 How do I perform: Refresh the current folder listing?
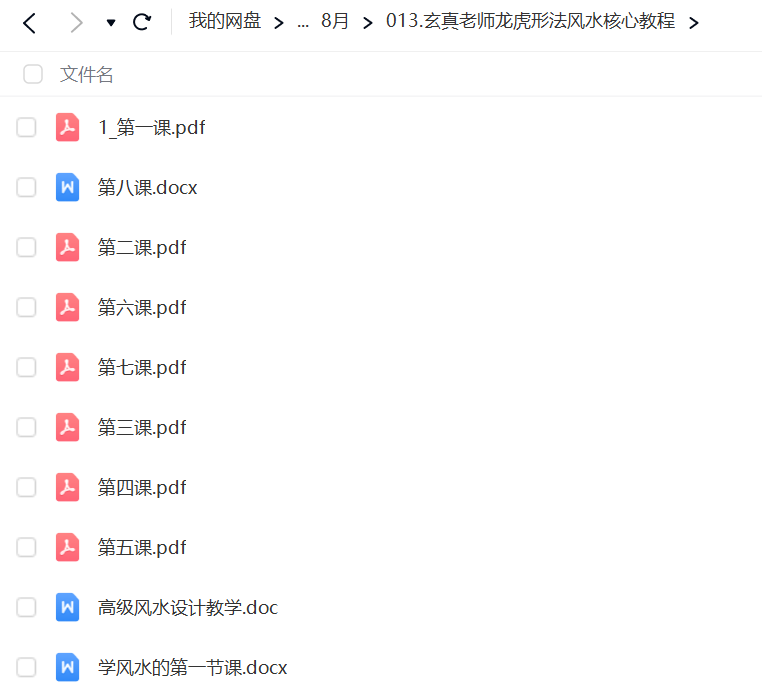click(142, 22)
